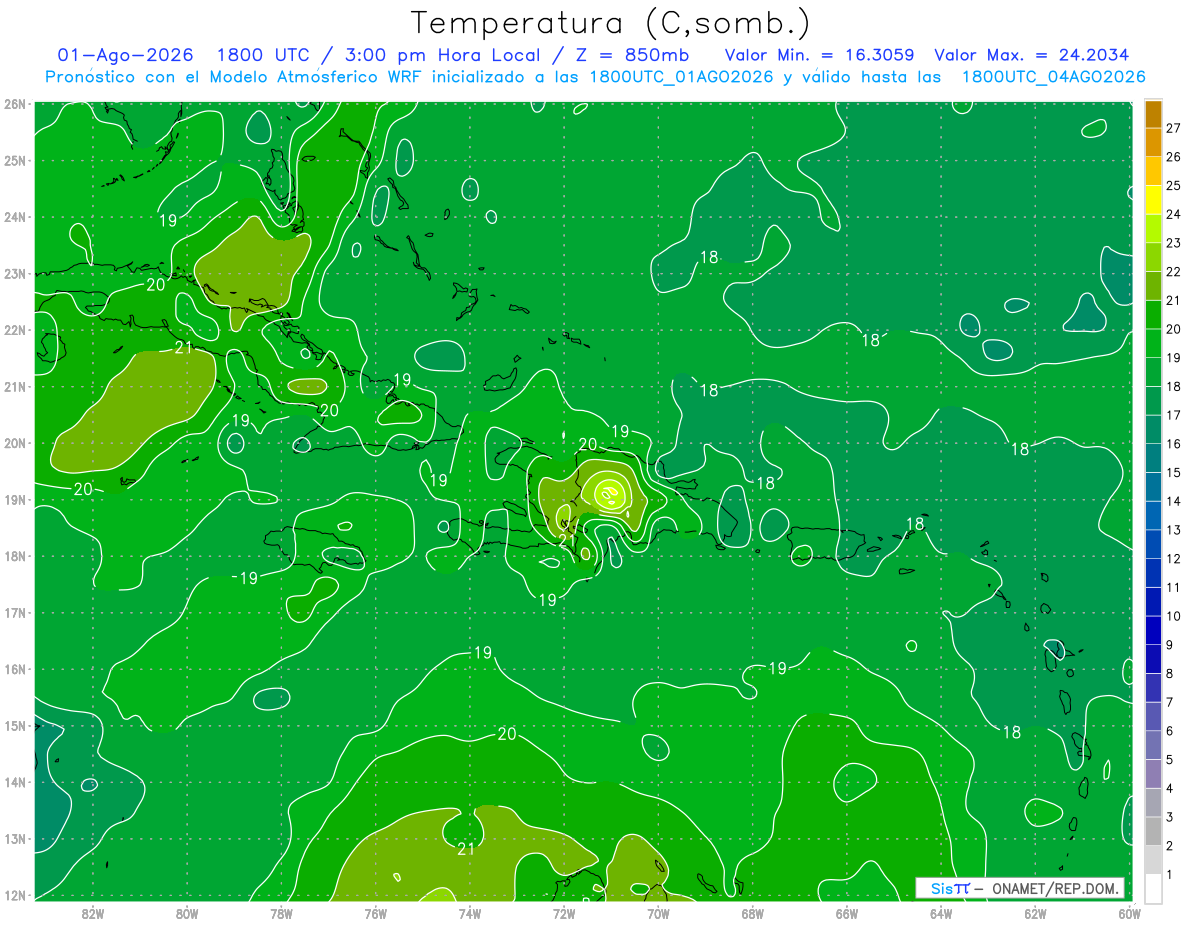Click legend value "1"
This screenshot has width=1200, height=927.
click(x=1170, y=875)
